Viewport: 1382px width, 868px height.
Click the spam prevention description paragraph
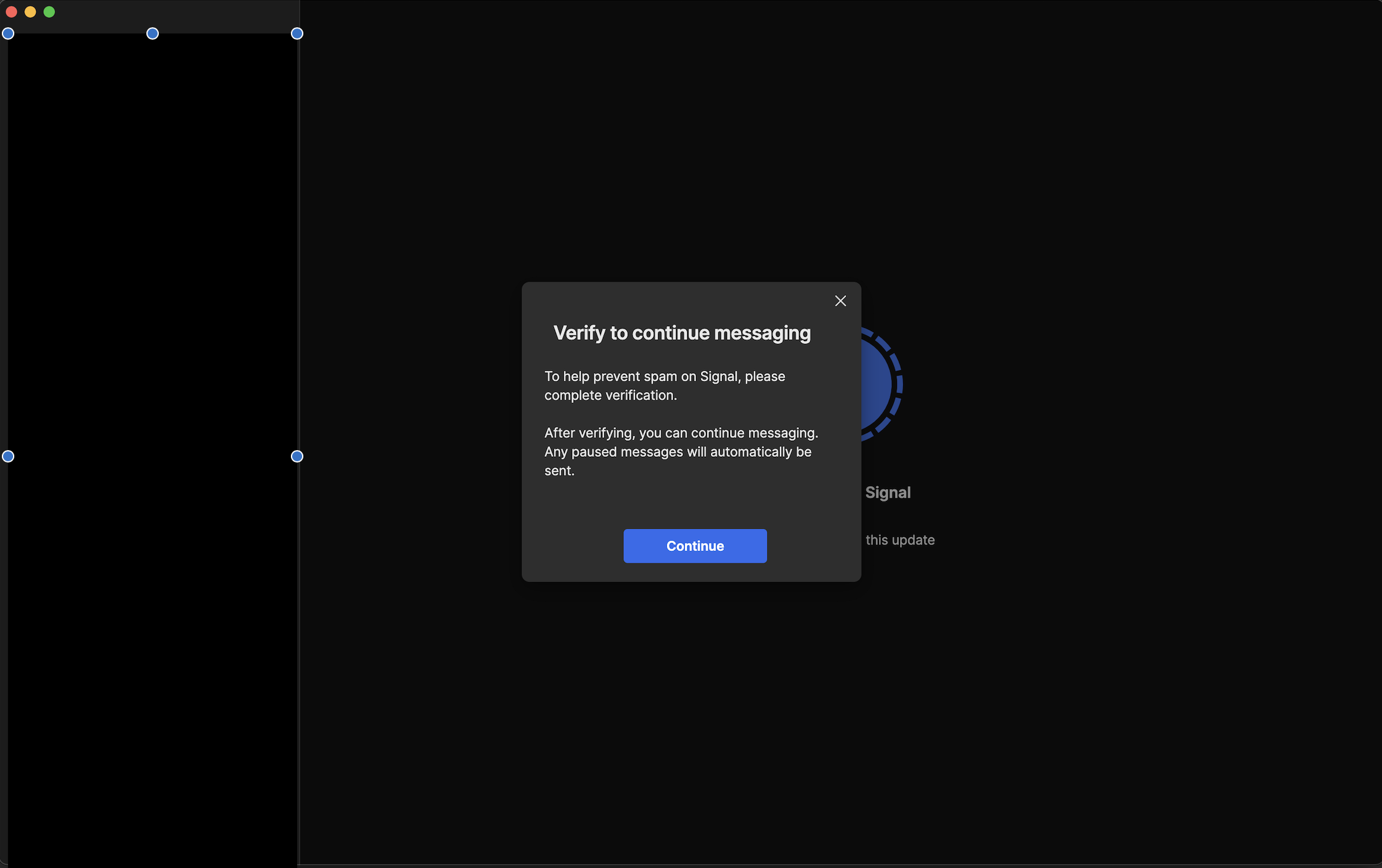tap(664, 386)
